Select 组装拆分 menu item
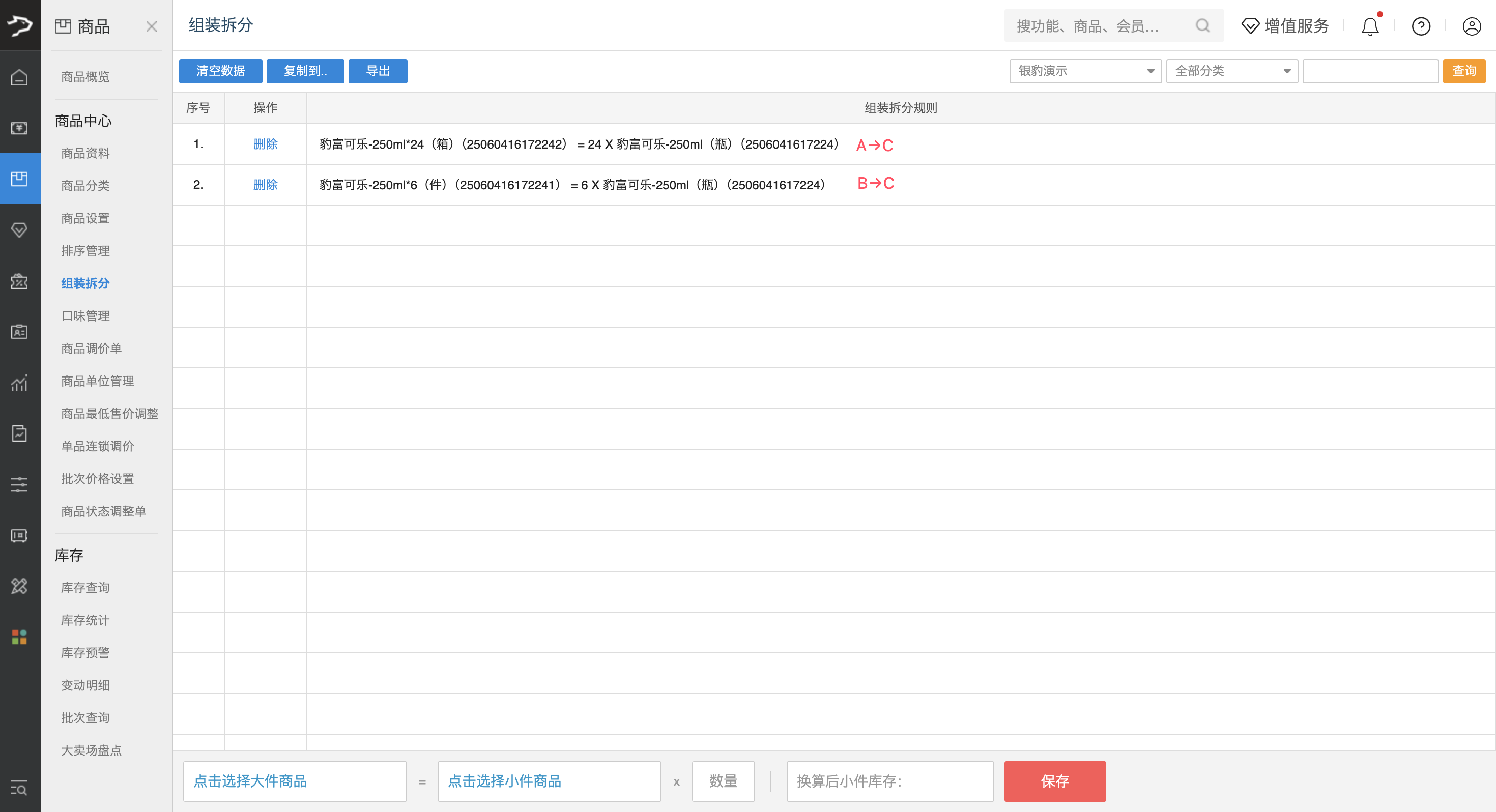Viewport: 1496px width, 812px height. point(85,283)
